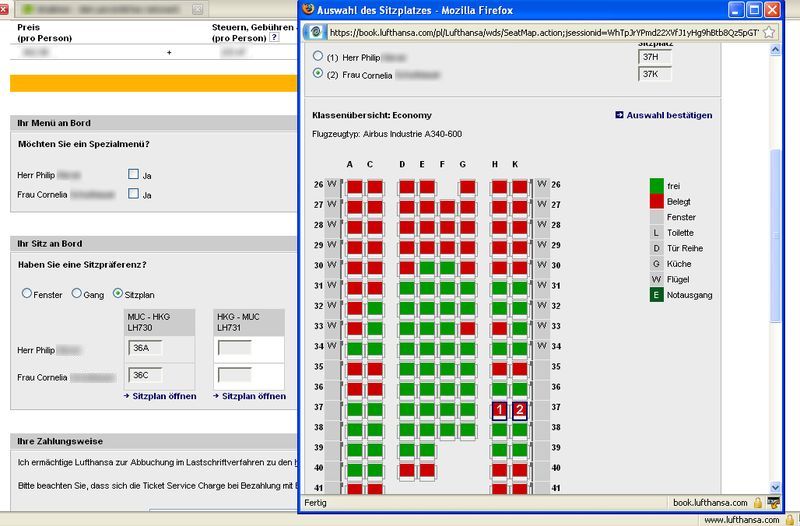800x526 pixels.
Task: Click passenger 1 seat marker at 37H
Action: [x=499, y=410]
